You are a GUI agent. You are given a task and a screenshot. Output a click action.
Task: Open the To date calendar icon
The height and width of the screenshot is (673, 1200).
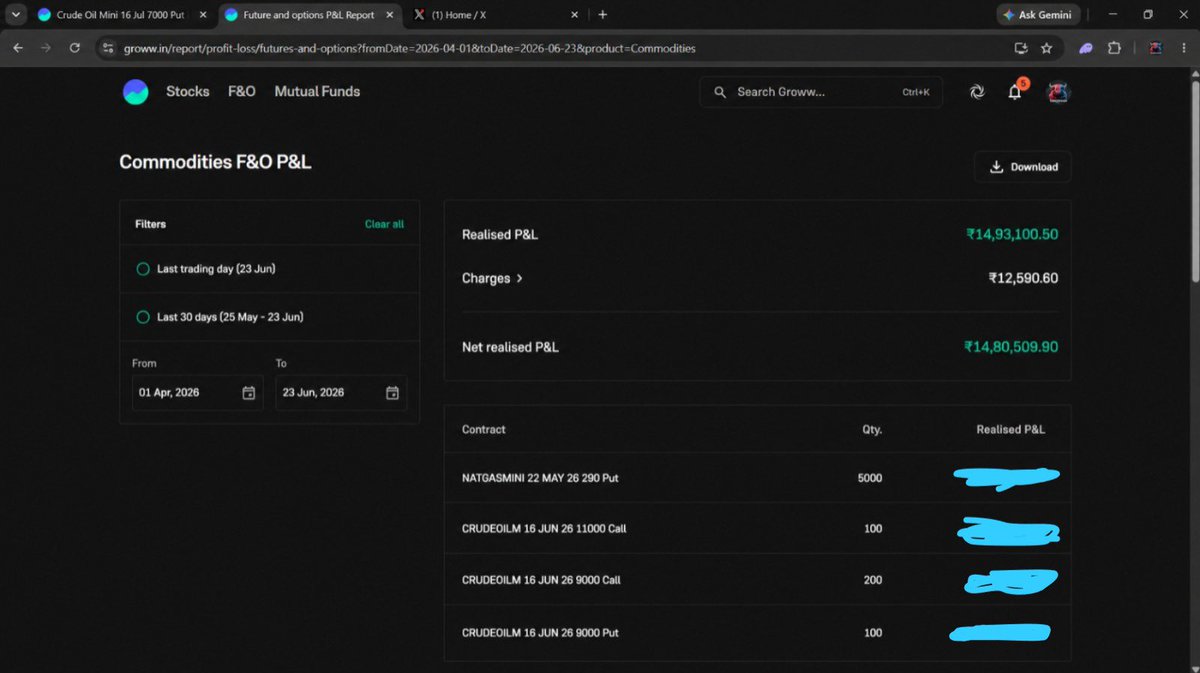click(x=393, y=393)
